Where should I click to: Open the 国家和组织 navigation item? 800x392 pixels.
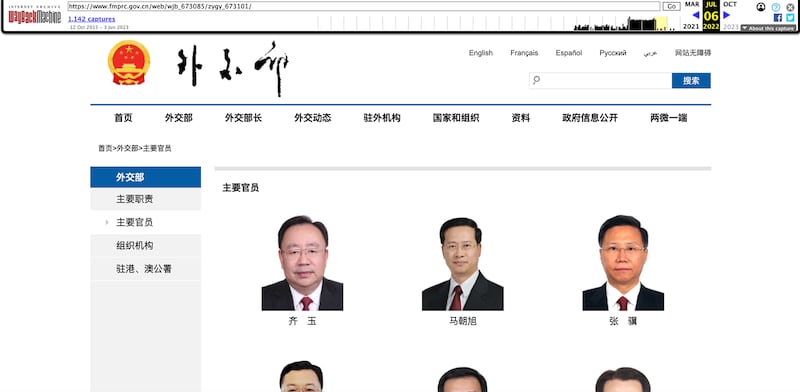click(x=456, y=118)
